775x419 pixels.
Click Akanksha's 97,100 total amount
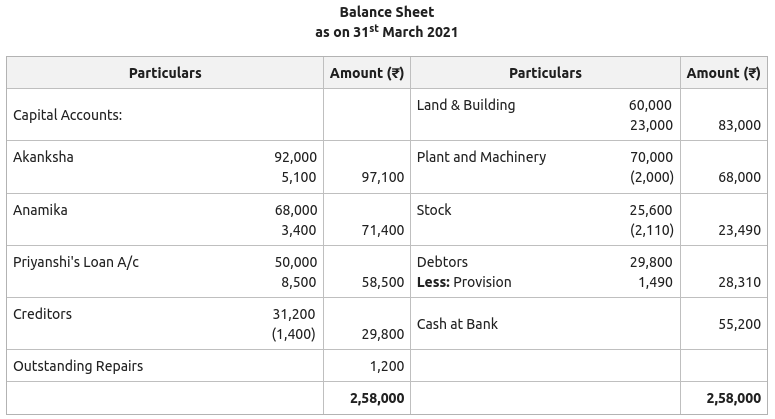point(381,177)
